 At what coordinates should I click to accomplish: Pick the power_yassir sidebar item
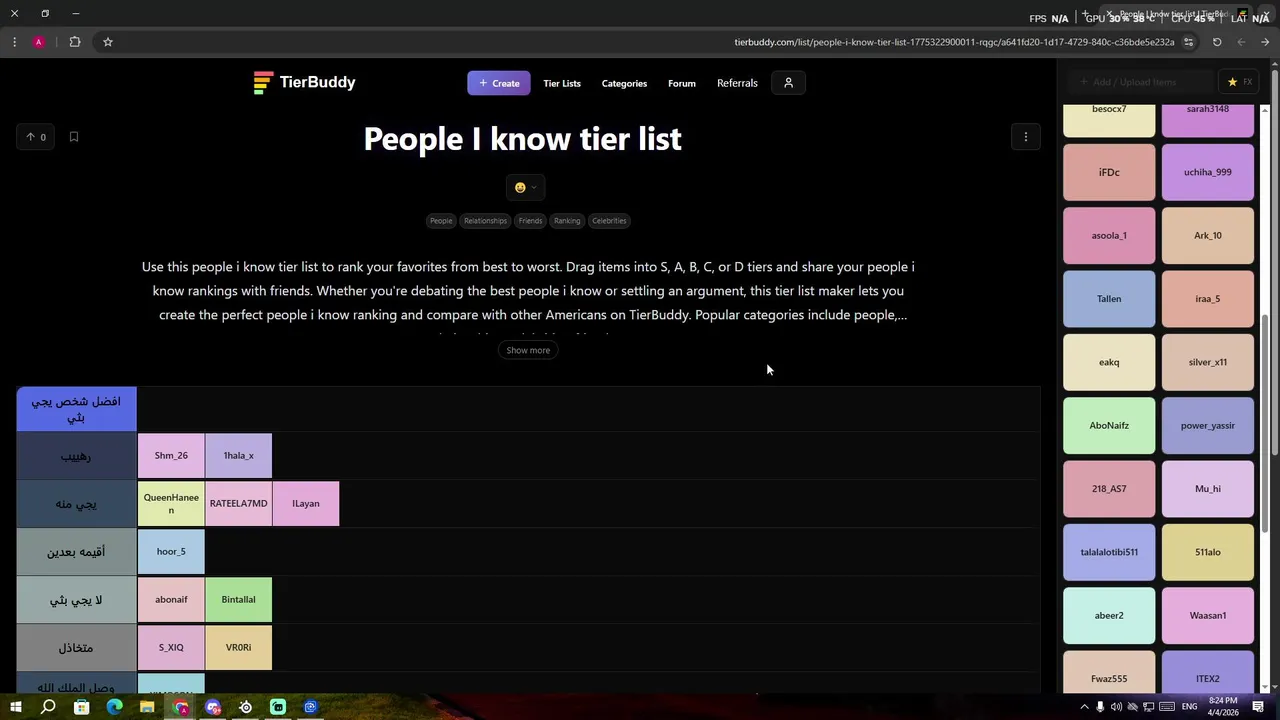pyautogui.click(x=1208, y=425)
